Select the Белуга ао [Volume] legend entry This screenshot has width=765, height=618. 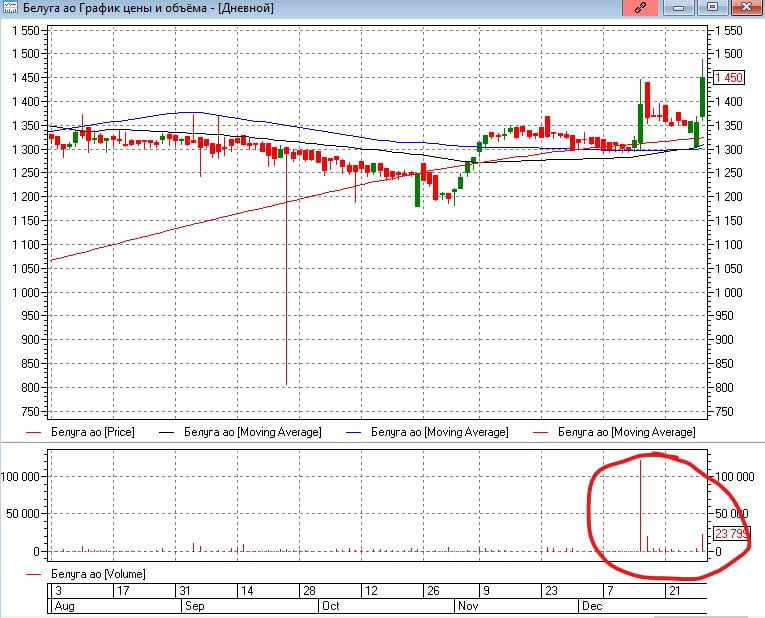86,574
